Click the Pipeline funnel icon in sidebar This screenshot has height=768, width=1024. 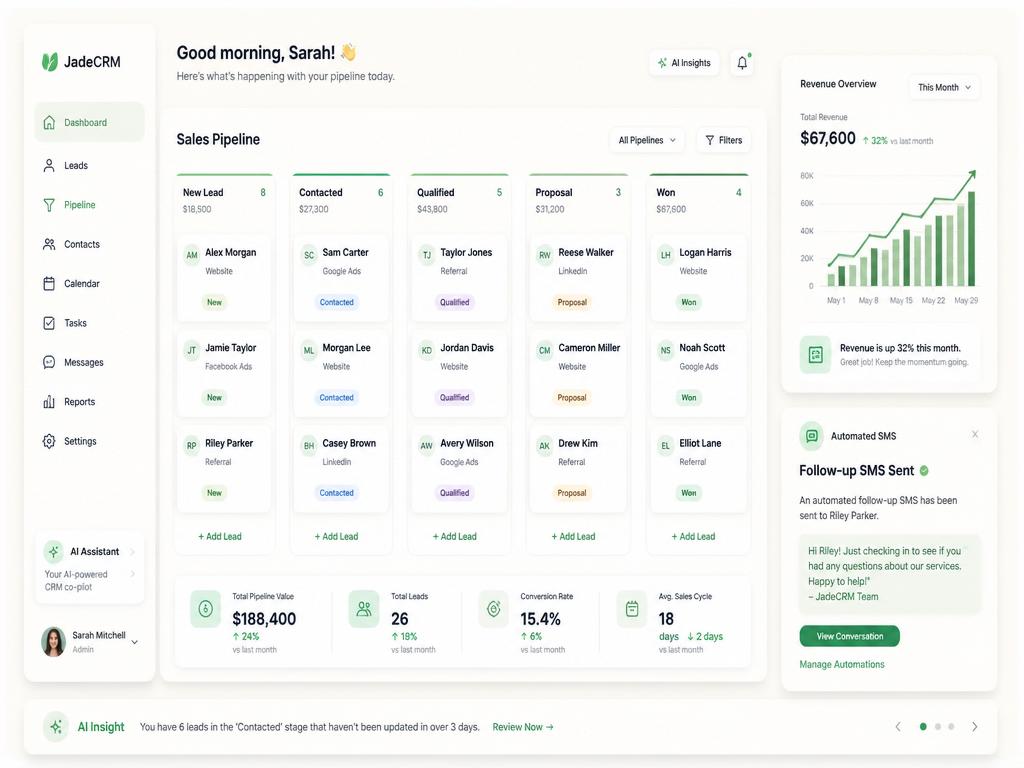point(49,205)
